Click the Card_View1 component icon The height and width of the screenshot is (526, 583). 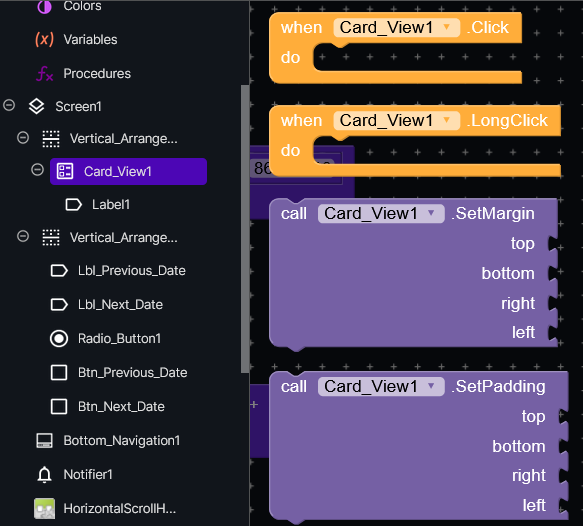click(65, 171)
